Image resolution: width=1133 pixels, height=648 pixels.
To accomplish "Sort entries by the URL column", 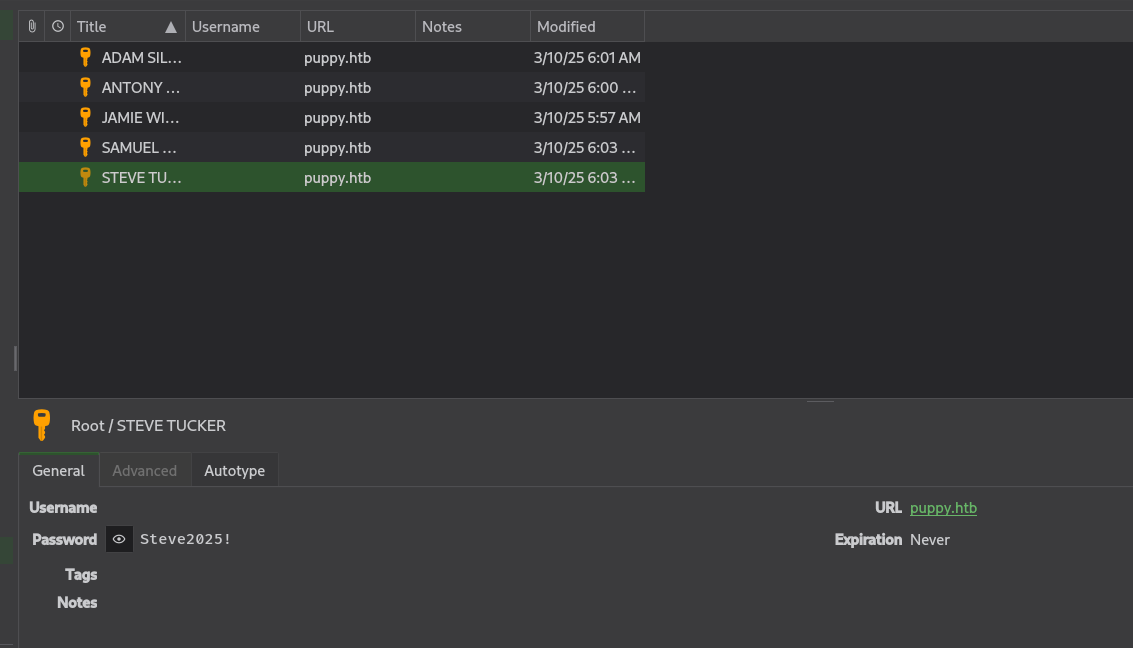I will click(x=358, y=27).
